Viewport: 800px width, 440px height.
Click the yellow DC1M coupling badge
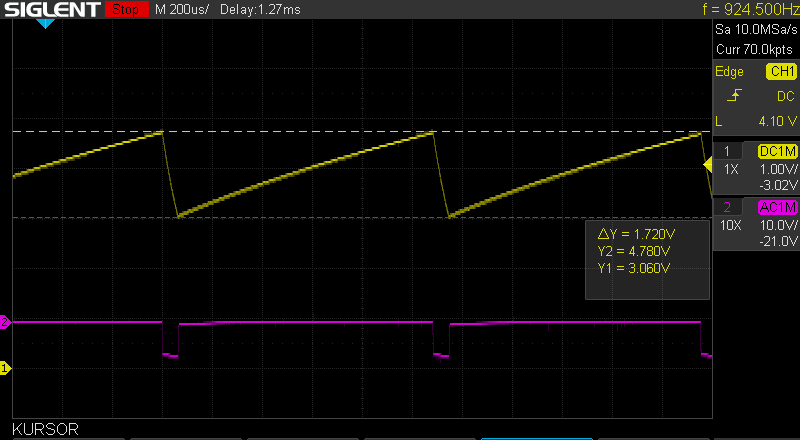(778, 151)
